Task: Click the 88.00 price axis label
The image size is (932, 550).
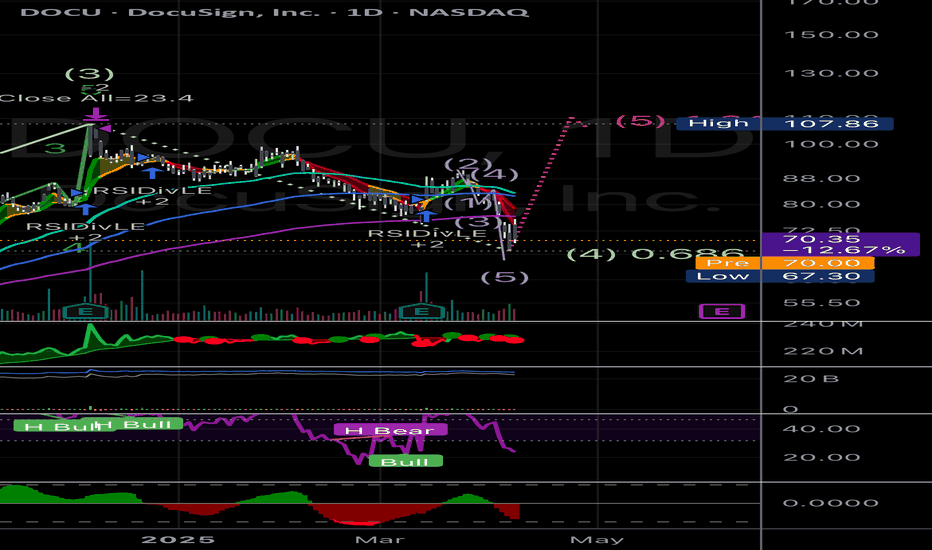Action: pos(821,178)
